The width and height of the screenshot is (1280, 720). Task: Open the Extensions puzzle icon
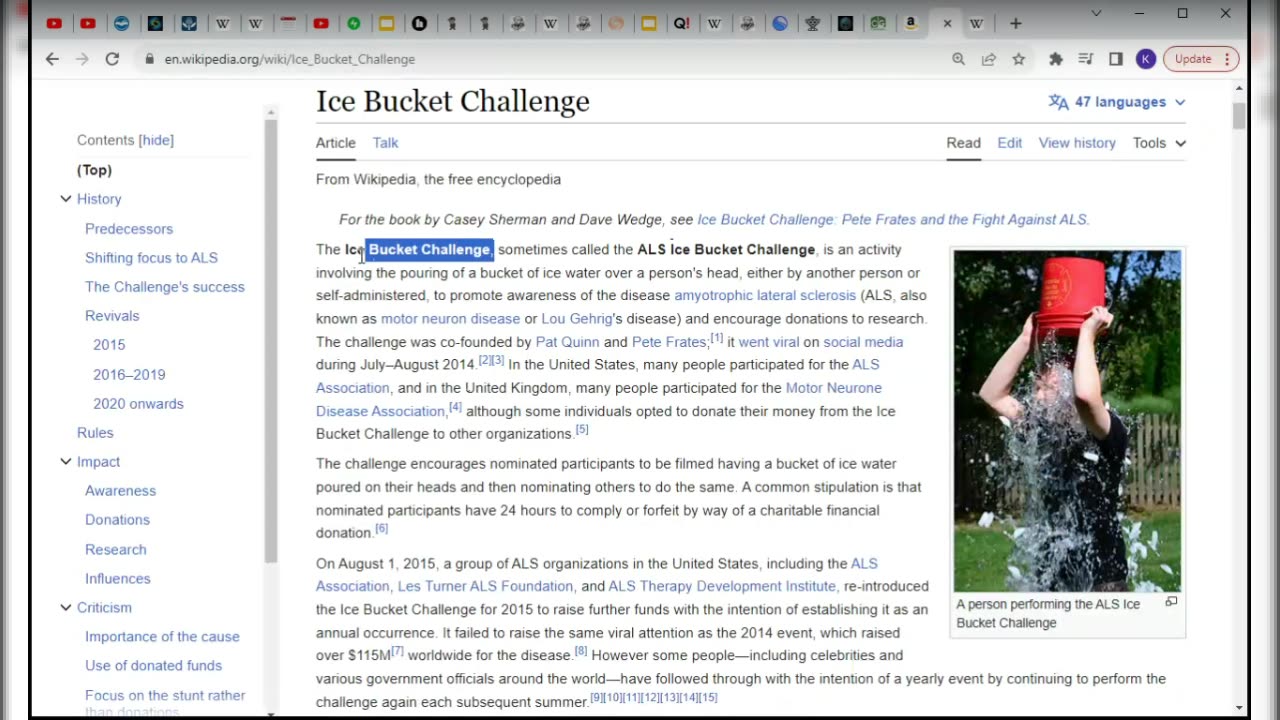click(1055, 59)
